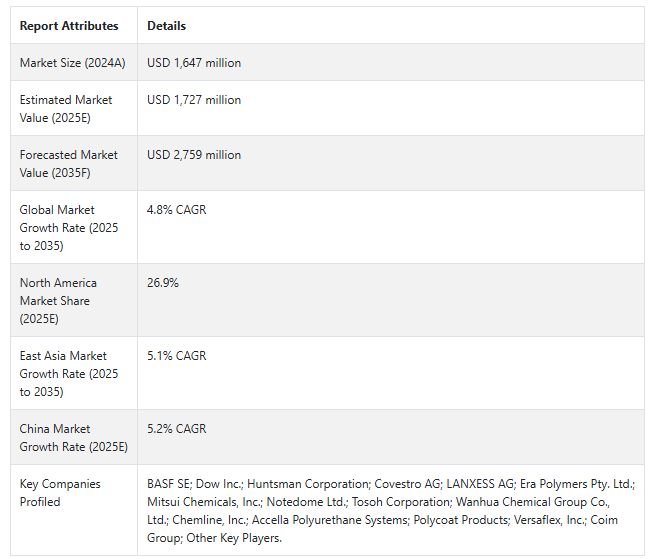
Task: Select the USD 2,759 million cell
Action: pyautogui.click(x=194, y=155)
